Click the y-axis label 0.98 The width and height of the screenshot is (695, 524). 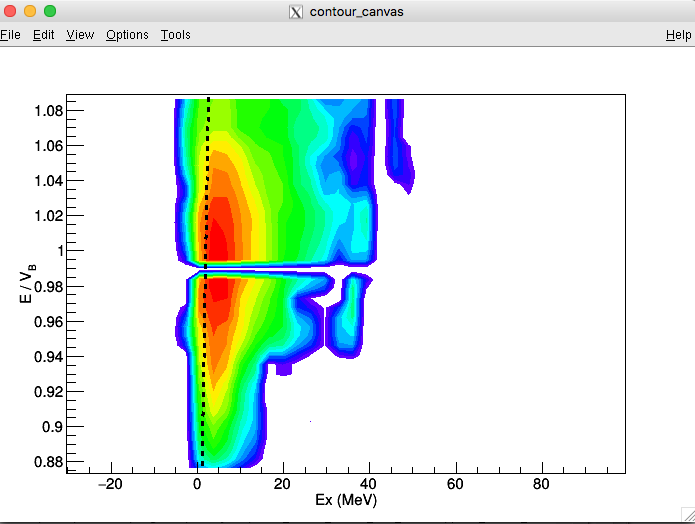pyautogui.click(x=49, y=287)
